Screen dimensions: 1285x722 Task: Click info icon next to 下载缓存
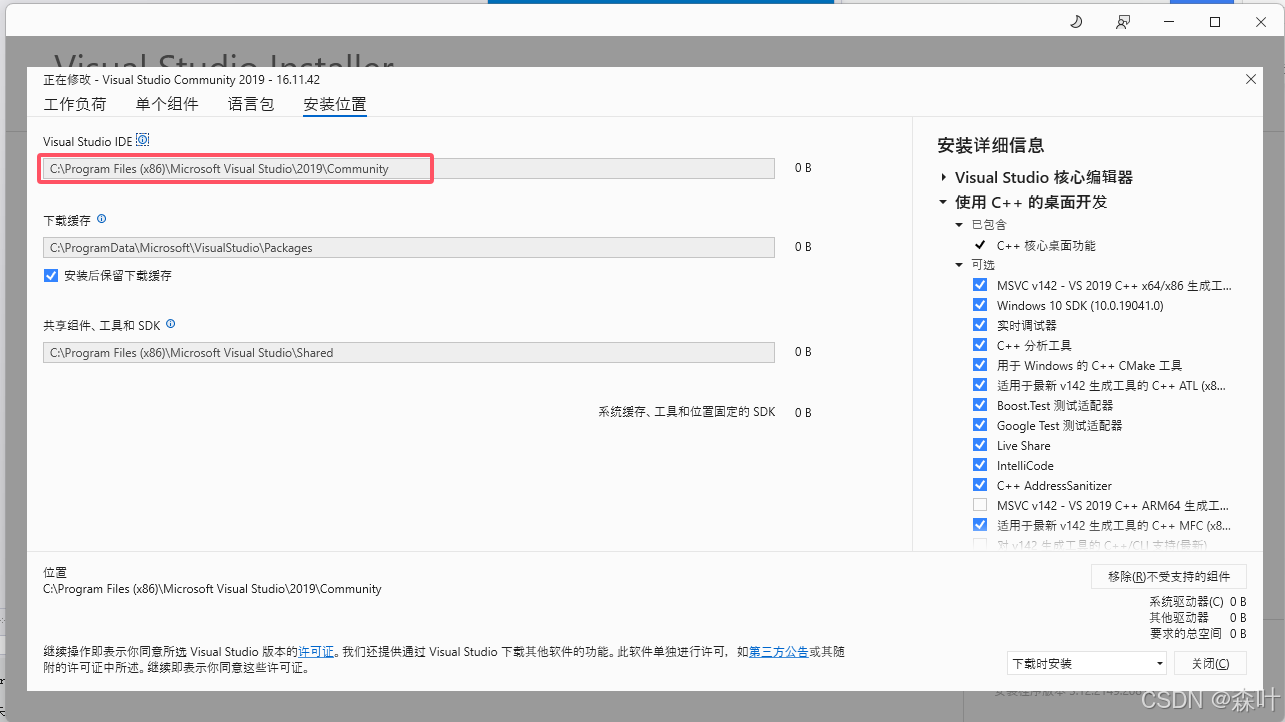(101, 219)
